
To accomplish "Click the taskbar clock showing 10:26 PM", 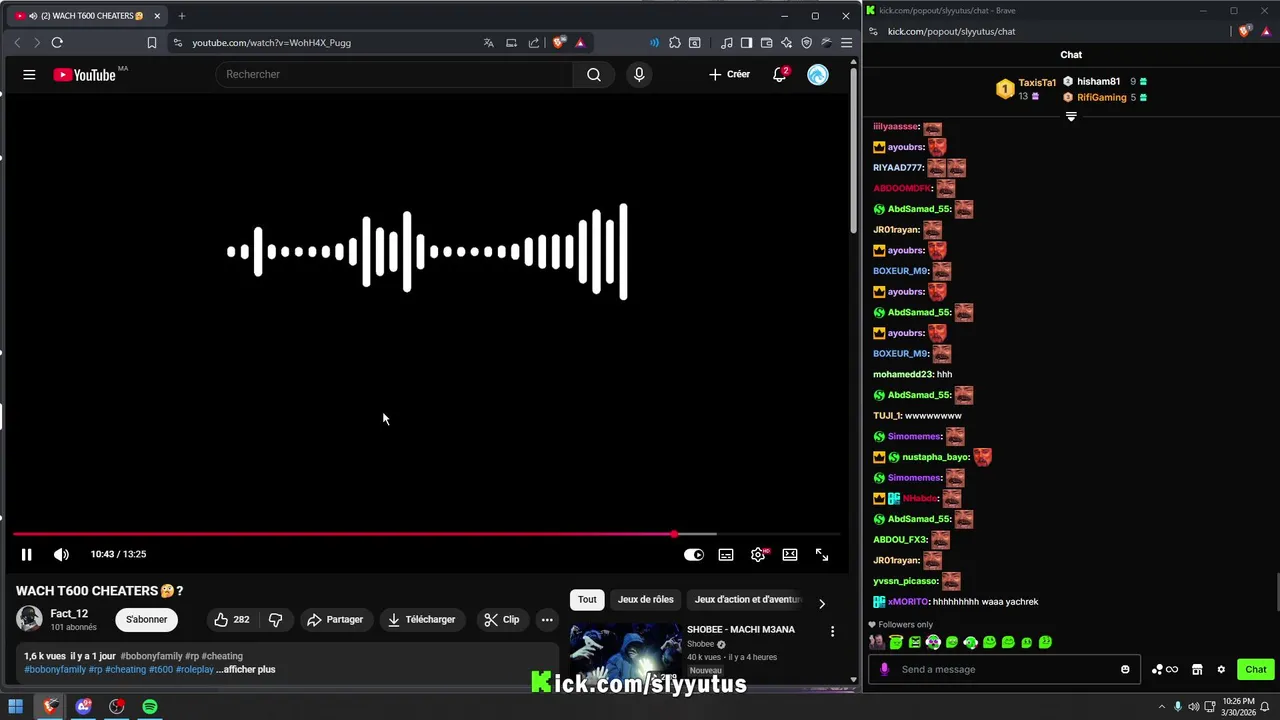I will [1237, 706].
